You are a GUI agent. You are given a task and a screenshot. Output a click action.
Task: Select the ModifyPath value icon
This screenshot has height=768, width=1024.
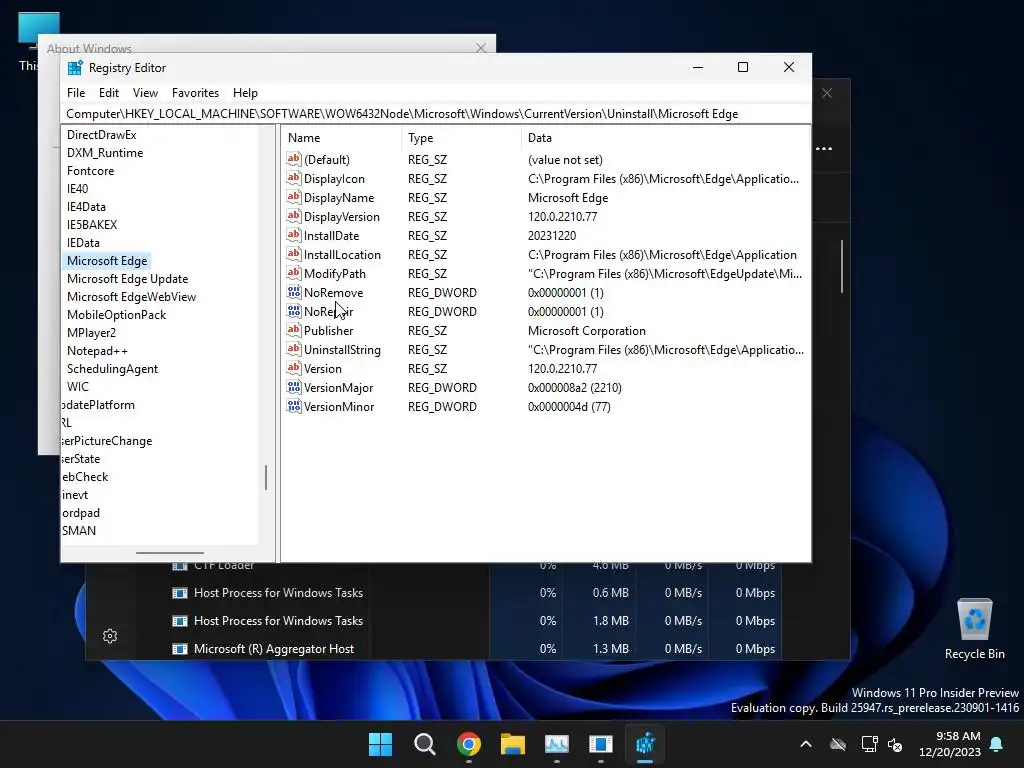click(x=294, y=273)
